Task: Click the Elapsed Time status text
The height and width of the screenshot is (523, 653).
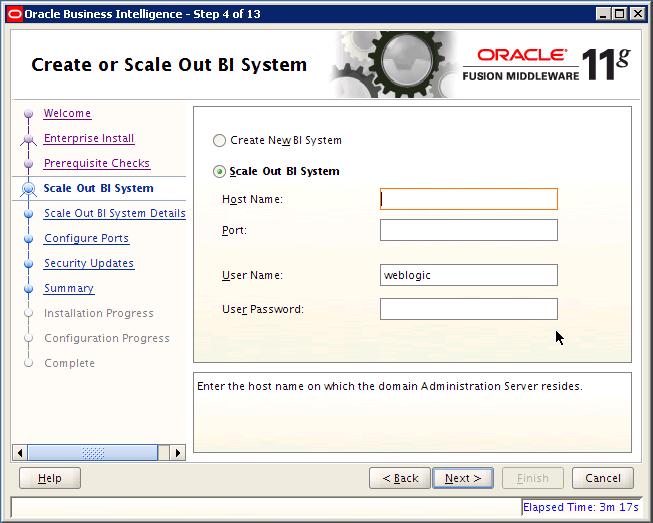Action: pos(581,507)
